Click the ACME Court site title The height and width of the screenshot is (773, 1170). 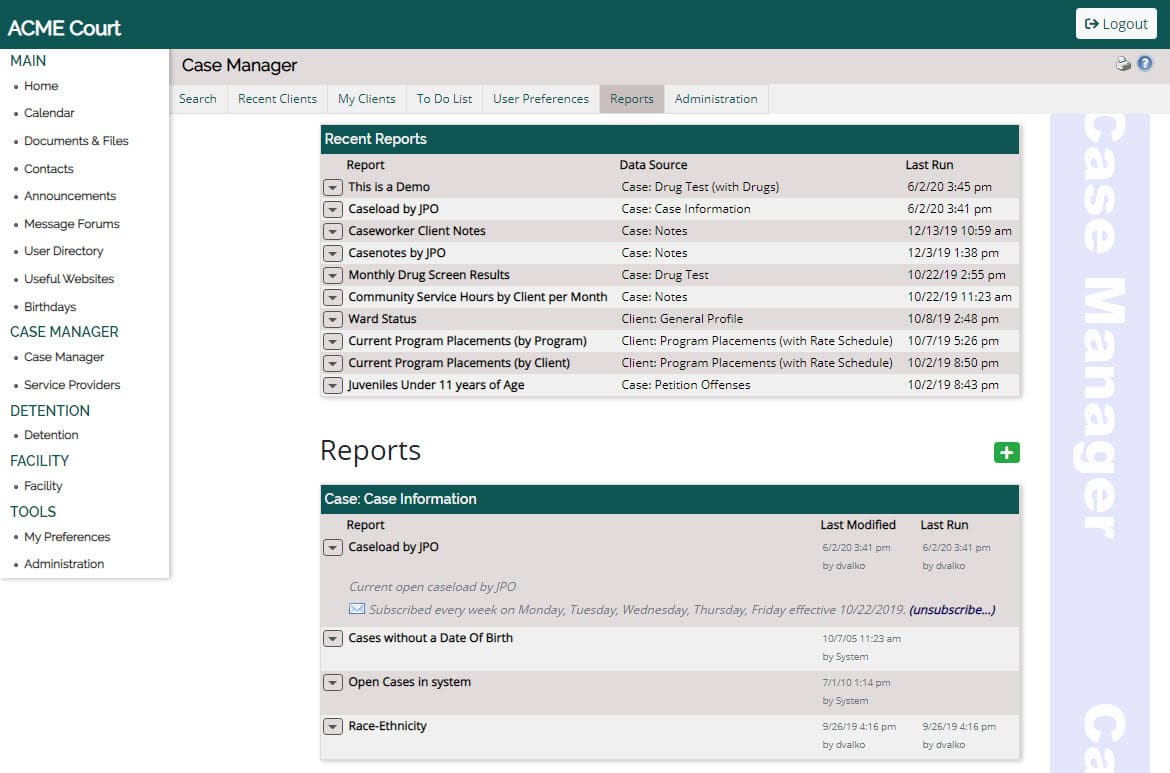point(64,28)
